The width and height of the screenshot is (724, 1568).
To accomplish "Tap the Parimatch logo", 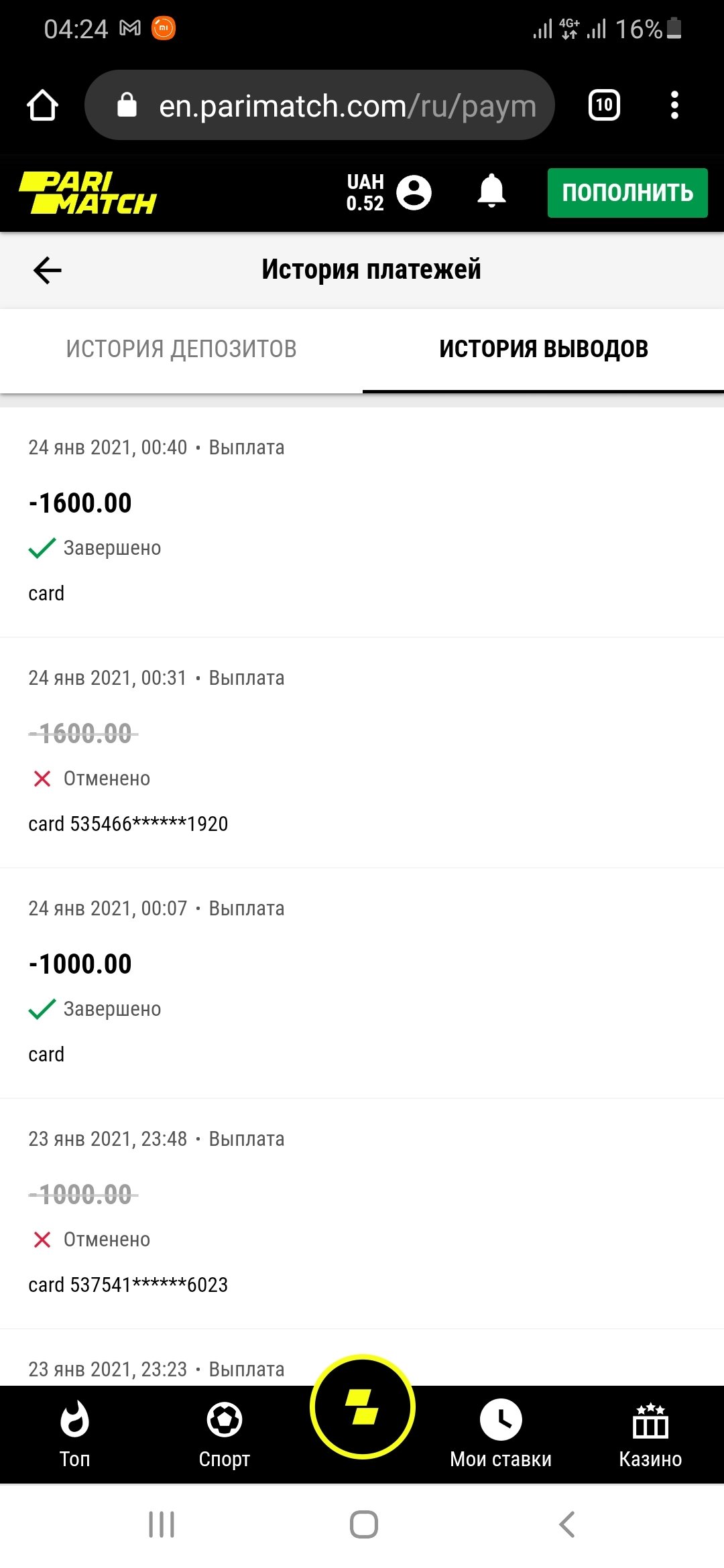I will click(x=88, y=193).
